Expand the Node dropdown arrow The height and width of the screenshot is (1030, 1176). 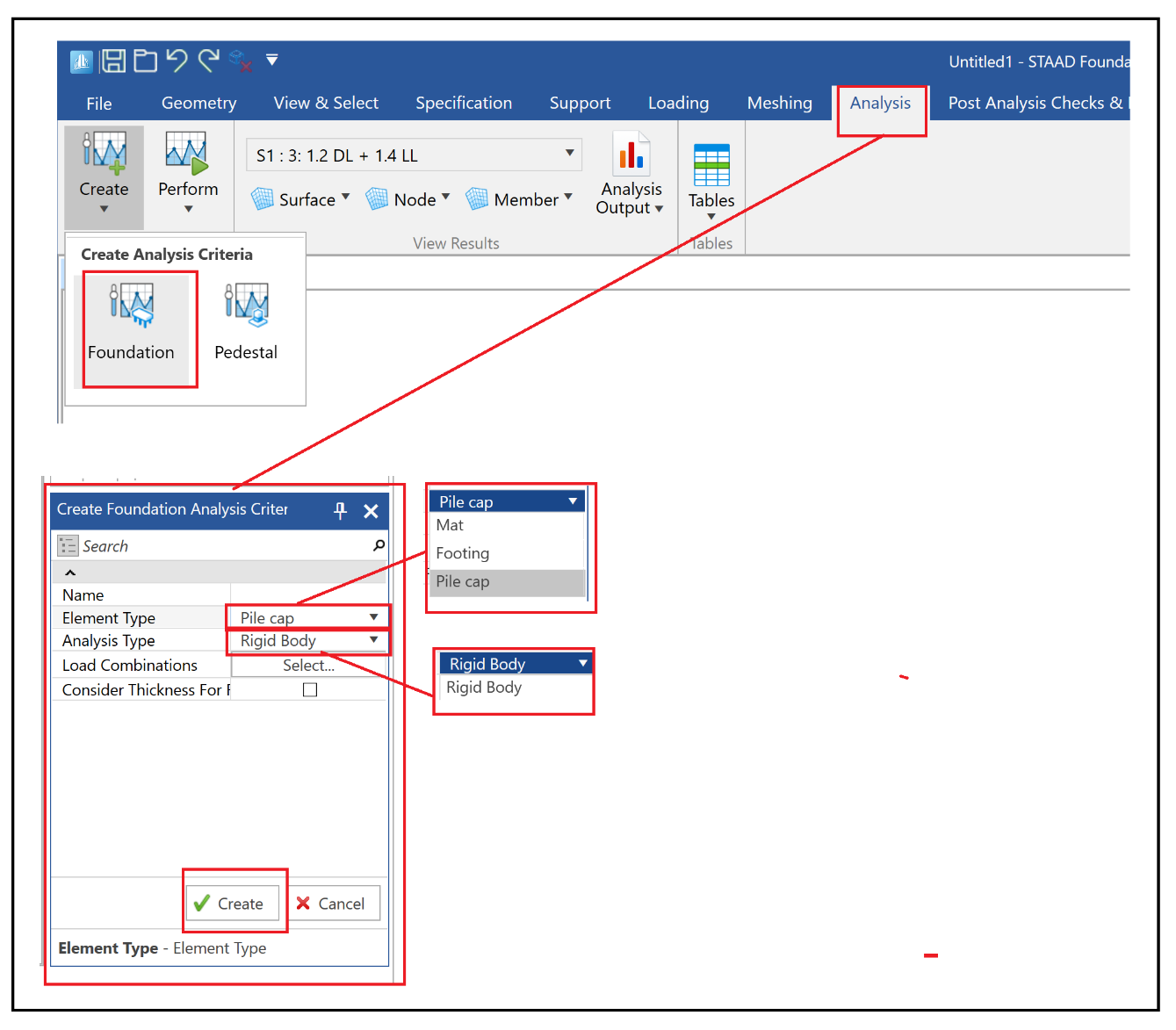click(x=445, y=197)
